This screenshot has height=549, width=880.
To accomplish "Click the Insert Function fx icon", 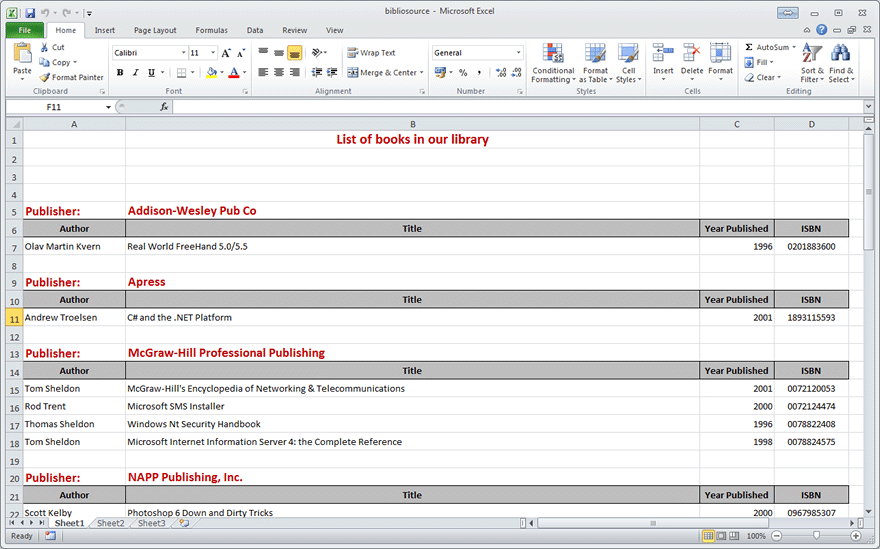I will point(164,107).
